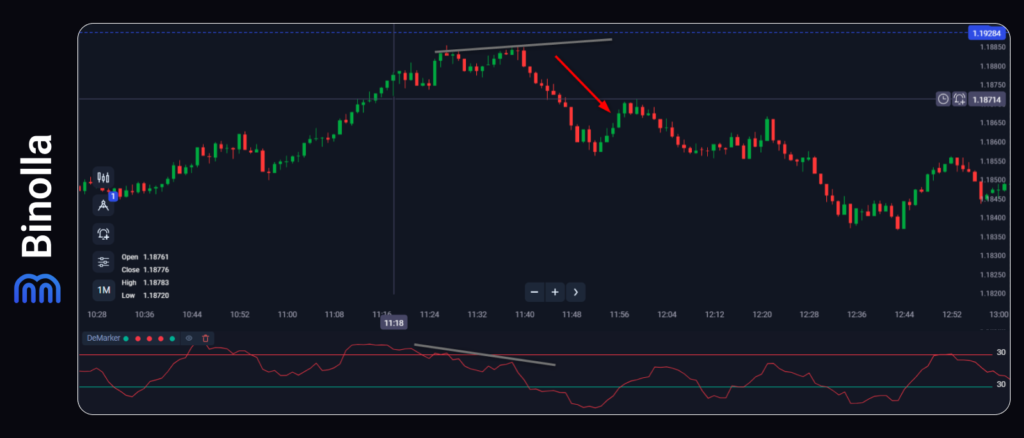Click the Open value 1.18761

(x=156, y=257)
